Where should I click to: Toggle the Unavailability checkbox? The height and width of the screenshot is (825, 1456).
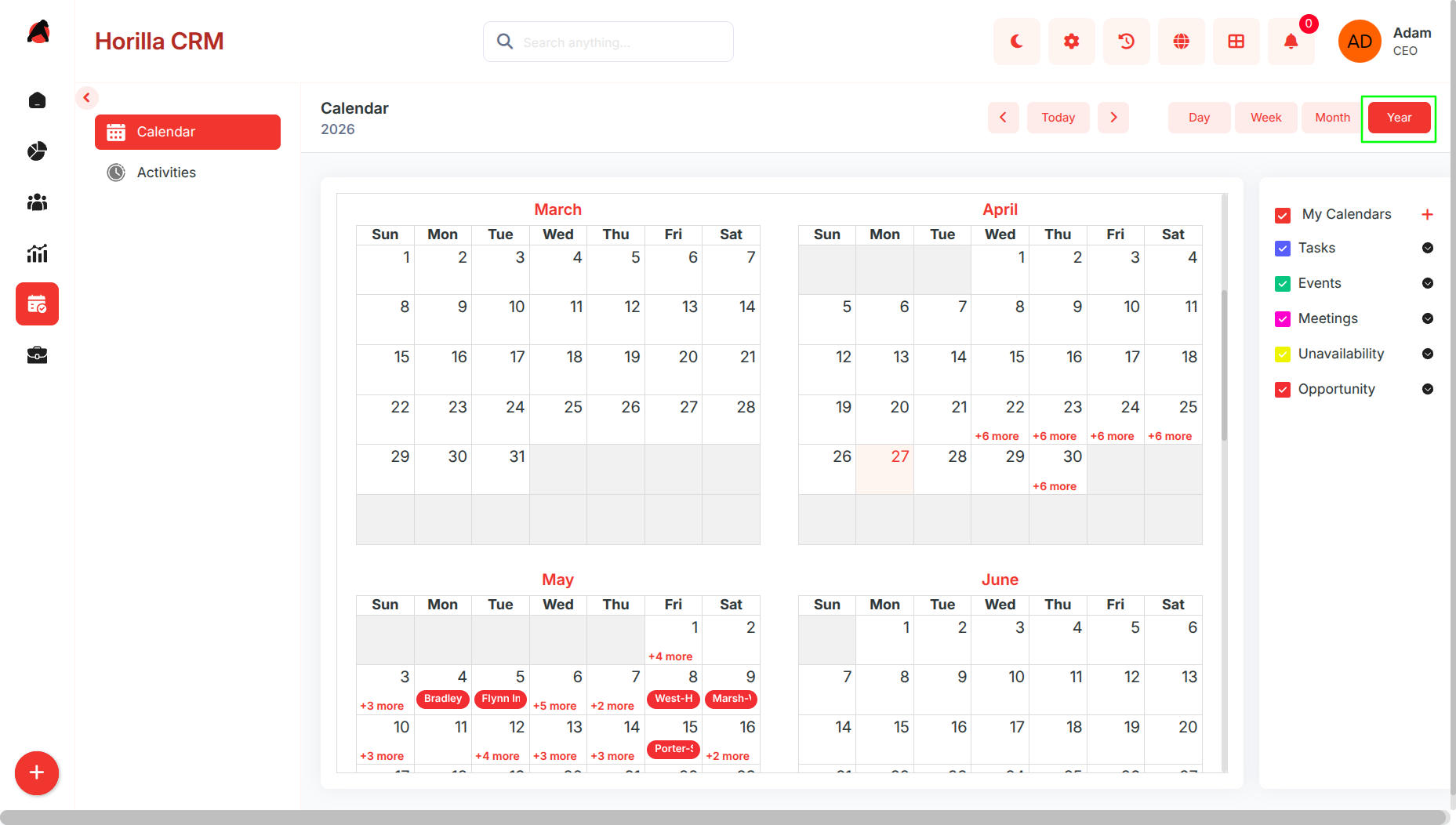(x=1283, y=354)
